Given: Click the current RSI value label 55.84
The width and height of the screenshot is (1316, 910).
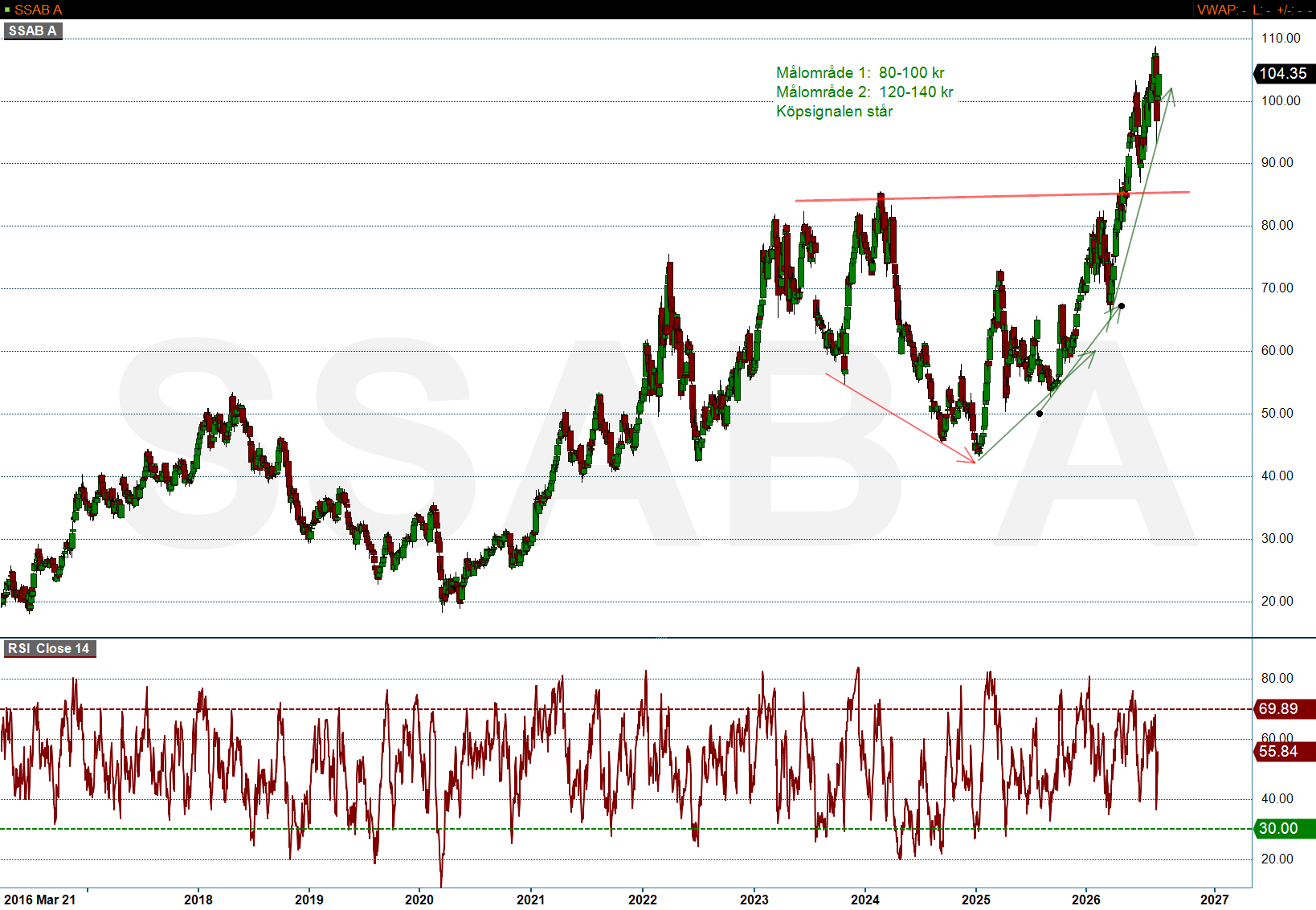Looking at the screenshot, I should pyautogui.click(x=1283, y=751).
